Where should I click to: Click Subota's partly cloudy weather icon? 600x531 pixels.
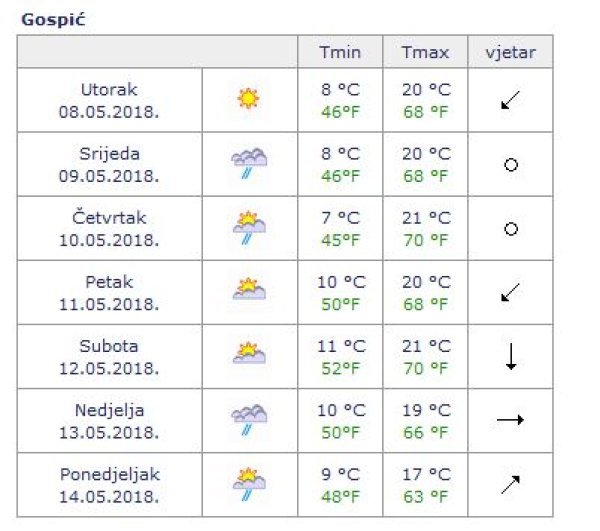click(248, 354)
